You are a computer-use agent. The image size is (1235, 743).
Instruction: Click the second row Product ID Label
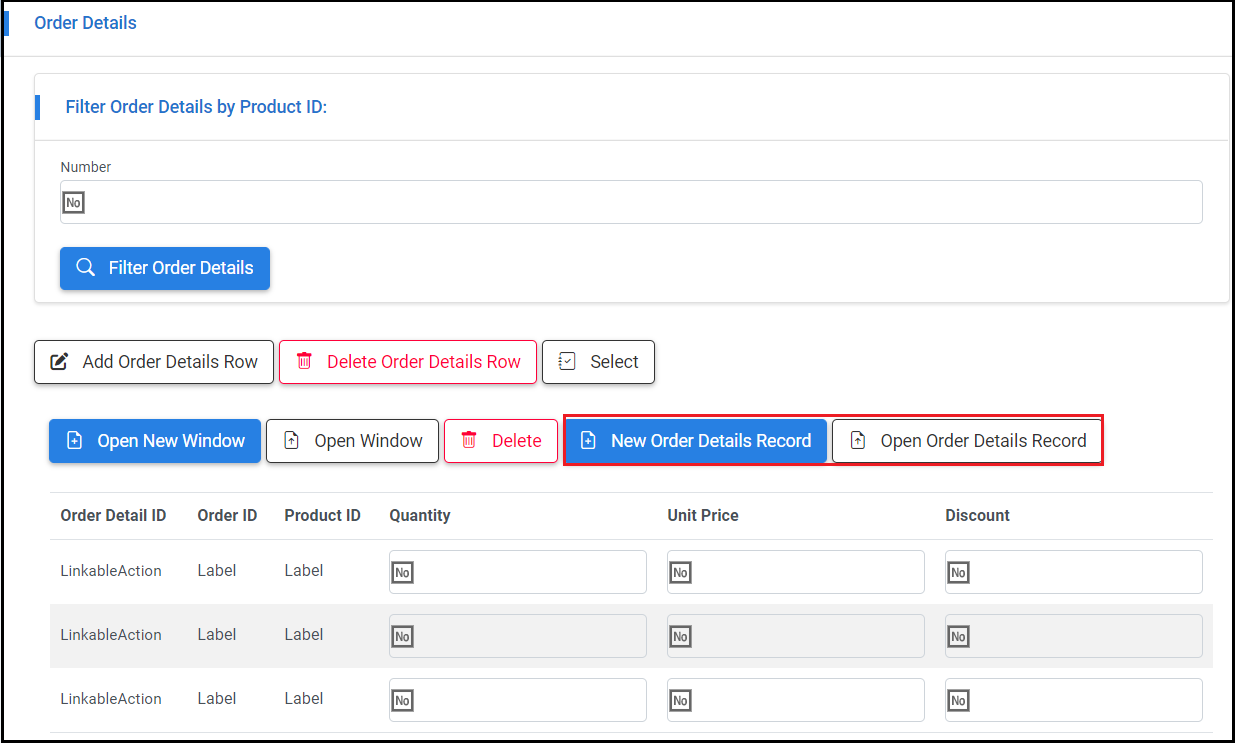tap(304, 635)
